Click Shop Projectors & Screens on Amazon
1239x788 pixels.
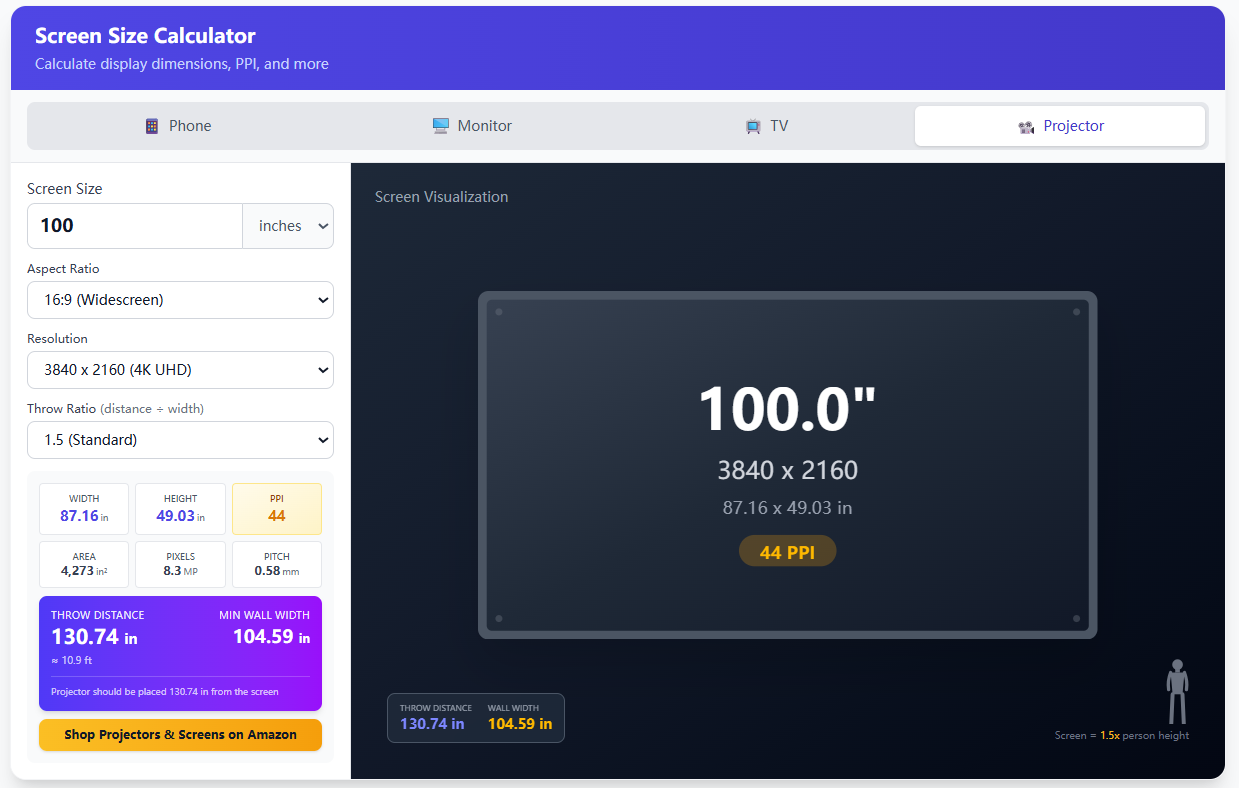coord(180,734)
